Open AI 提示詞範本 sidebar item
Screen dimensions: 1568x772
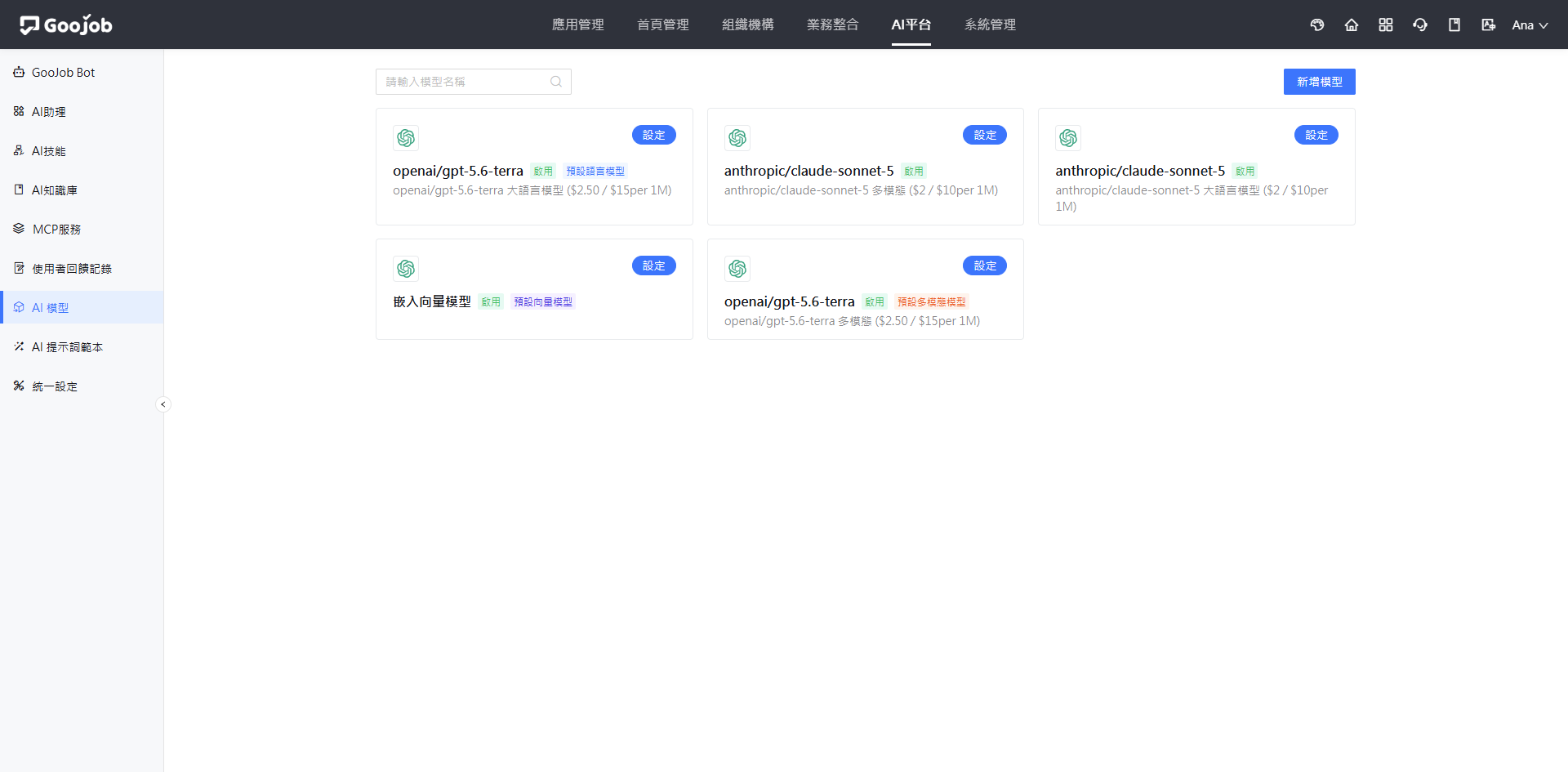[x=82, y=346]
